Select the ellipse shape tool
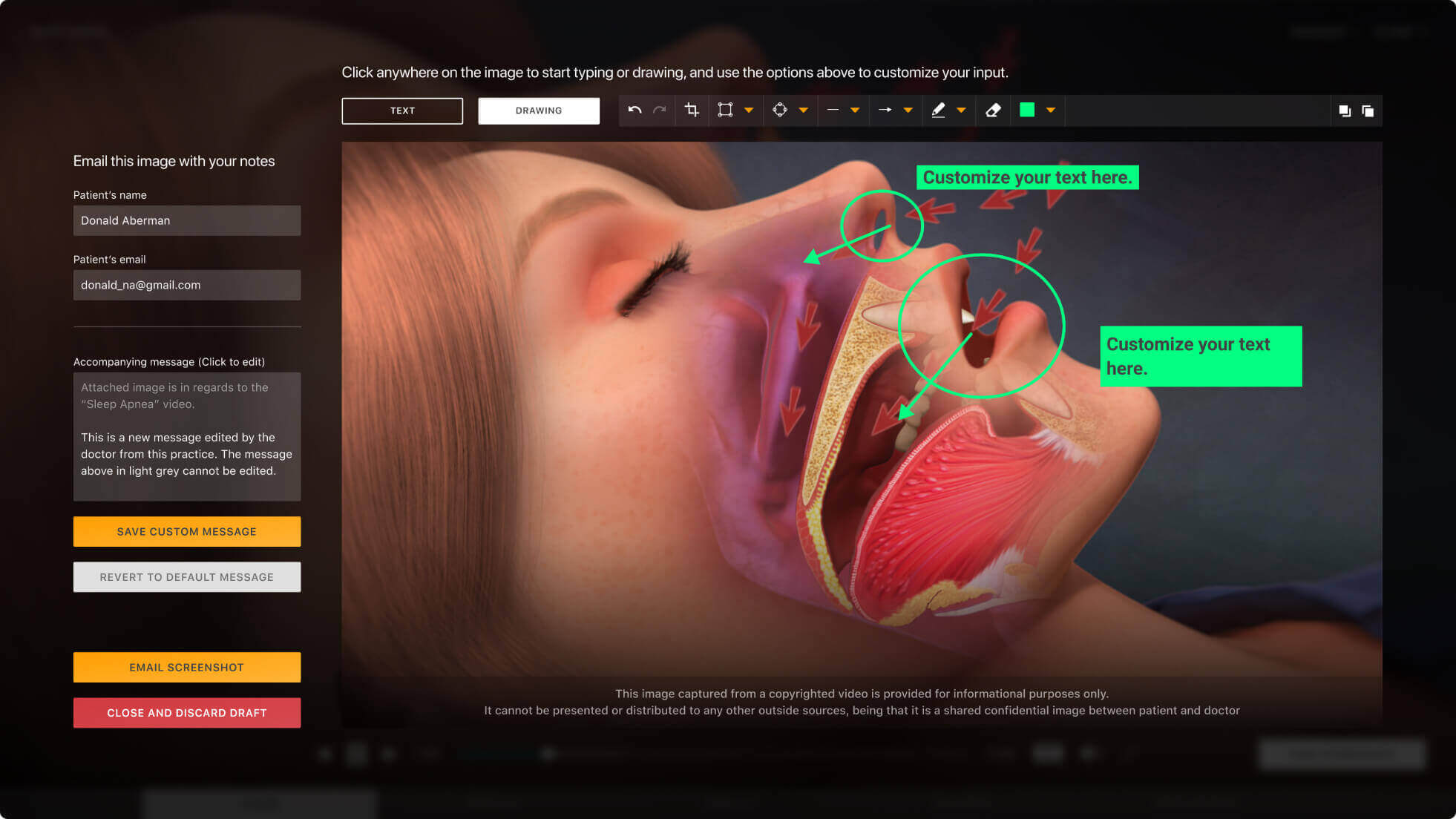Image resolution: width=1456 pixels, height=819 pixels. coord(780,111)
